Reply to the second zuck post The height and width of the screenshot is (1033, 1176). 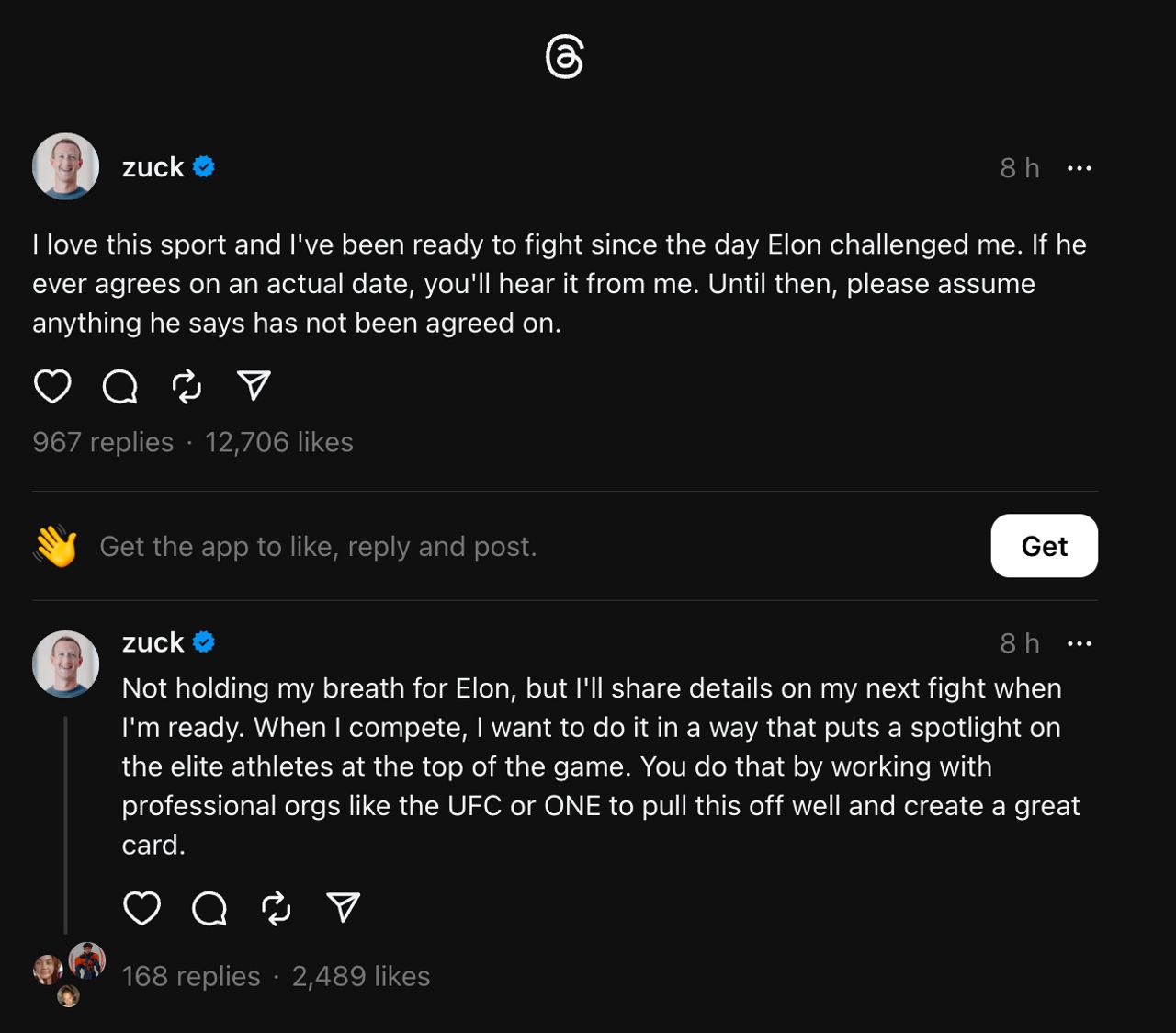tap(209, 908)
